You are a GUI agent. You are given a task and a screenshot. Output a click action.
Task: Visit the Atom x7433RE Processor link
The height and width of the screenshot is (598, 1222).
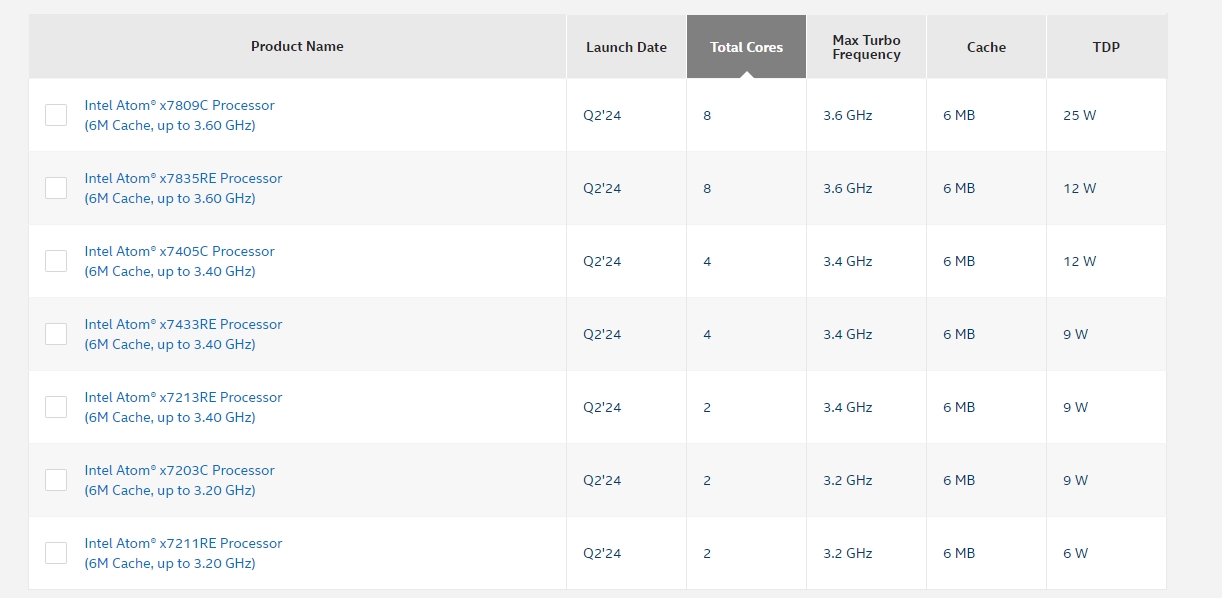coord(183,324)
